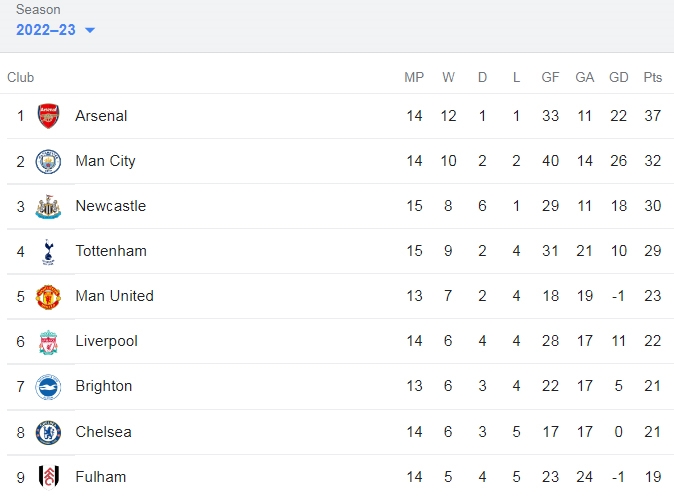Click the GD column header

point(619,77)
